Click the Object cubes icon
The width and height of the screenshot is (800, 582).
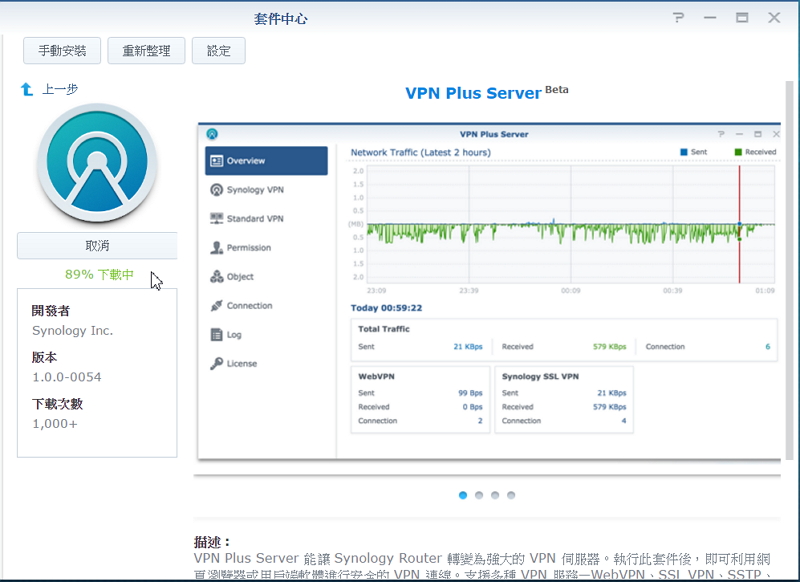point(216,276)
